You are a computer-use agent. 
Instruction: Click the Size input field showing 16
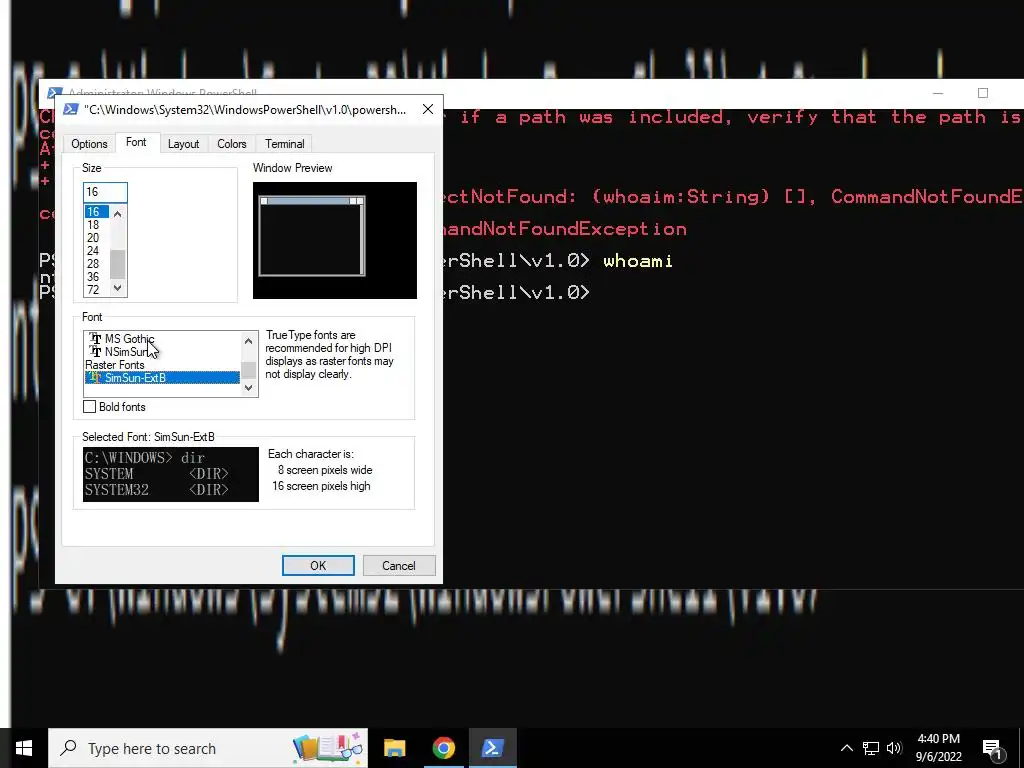coord(105,192)
